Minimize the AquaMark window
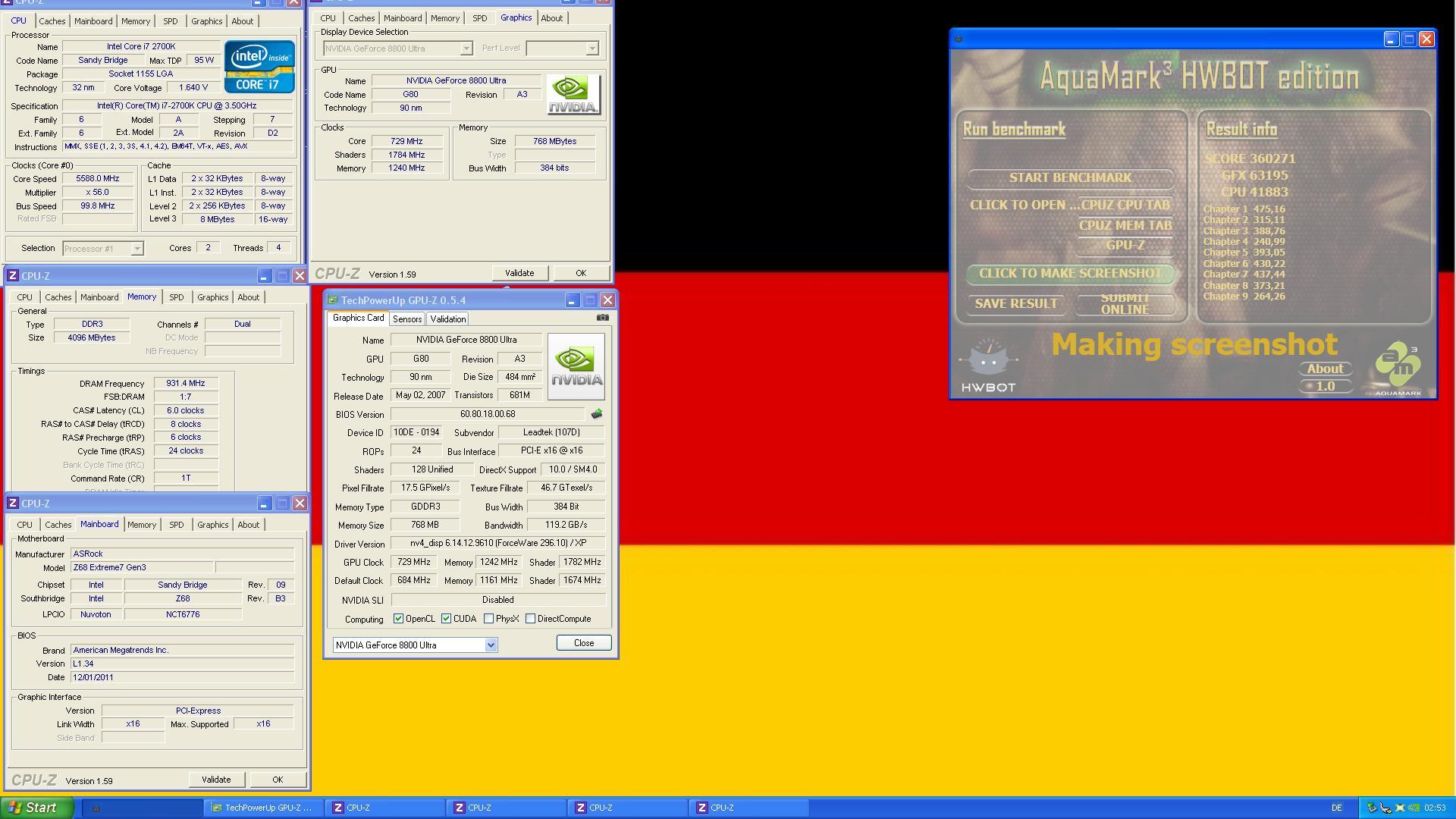 1391,39
